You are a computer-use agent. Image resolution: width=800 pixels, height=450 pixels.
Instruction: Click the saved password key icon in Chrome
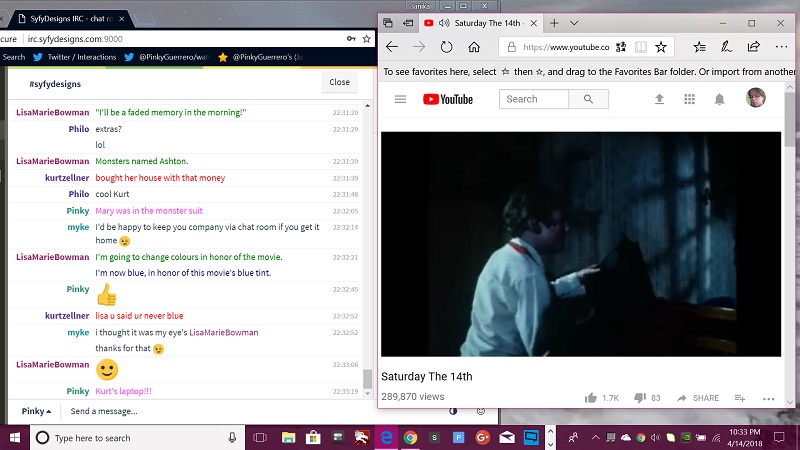point(351,39)
